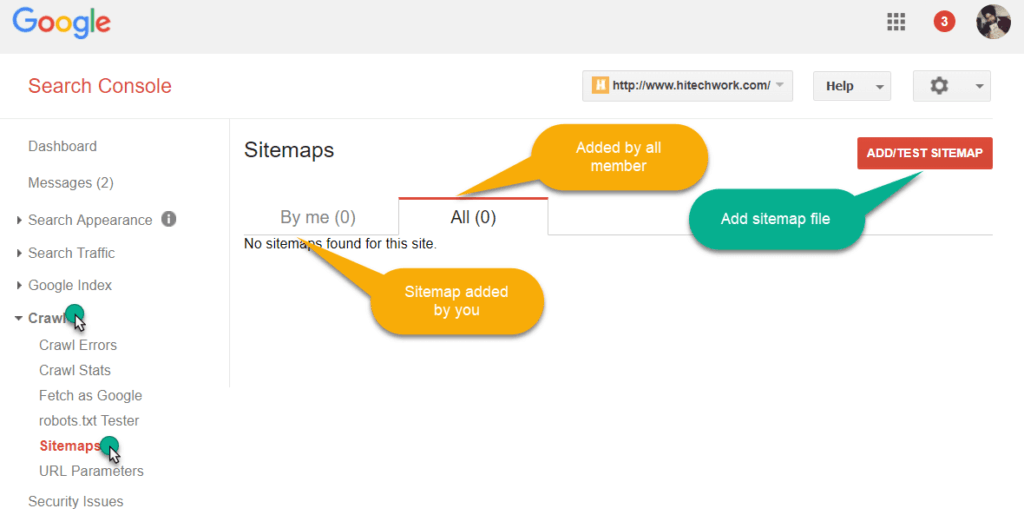Open the Help dropdown menu
The image size is (1024, 515).
852,86
